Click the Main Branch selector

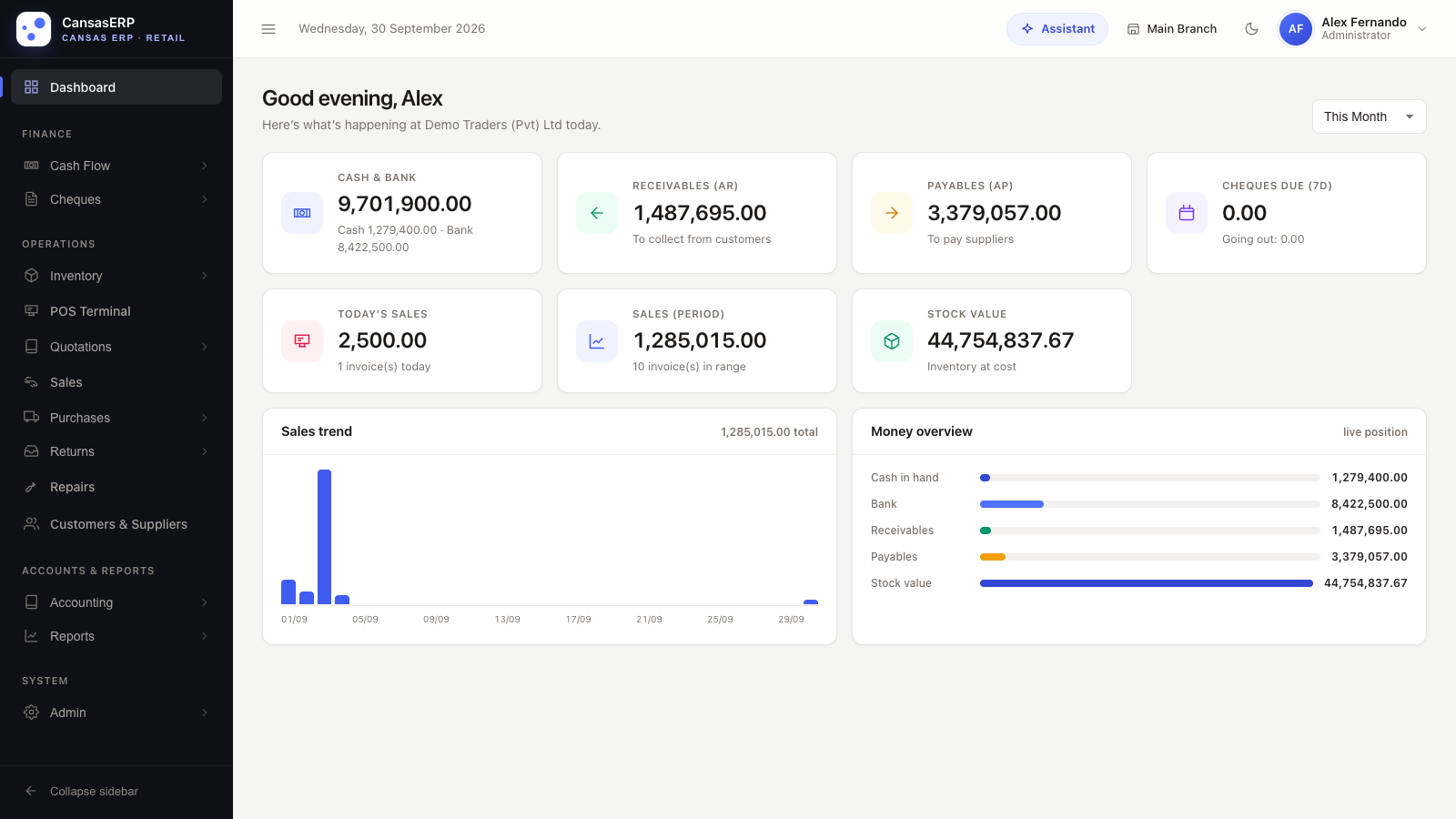coord(1172,29)
